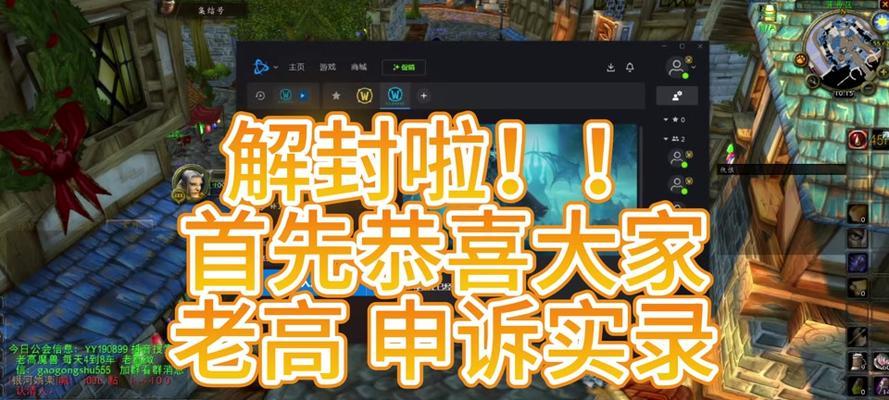Viewport: 889px width, 400px height.
Task: Click chat line starting 今日公会信息
Action: coord(91,348)
